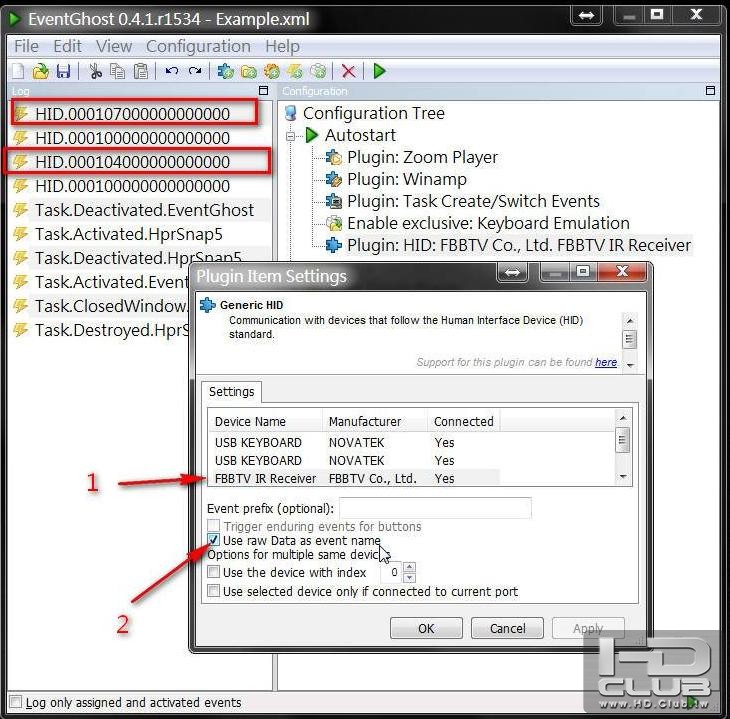Click the Configuration Tree root icon
730x719 pixels.
(x=291, y=113)
